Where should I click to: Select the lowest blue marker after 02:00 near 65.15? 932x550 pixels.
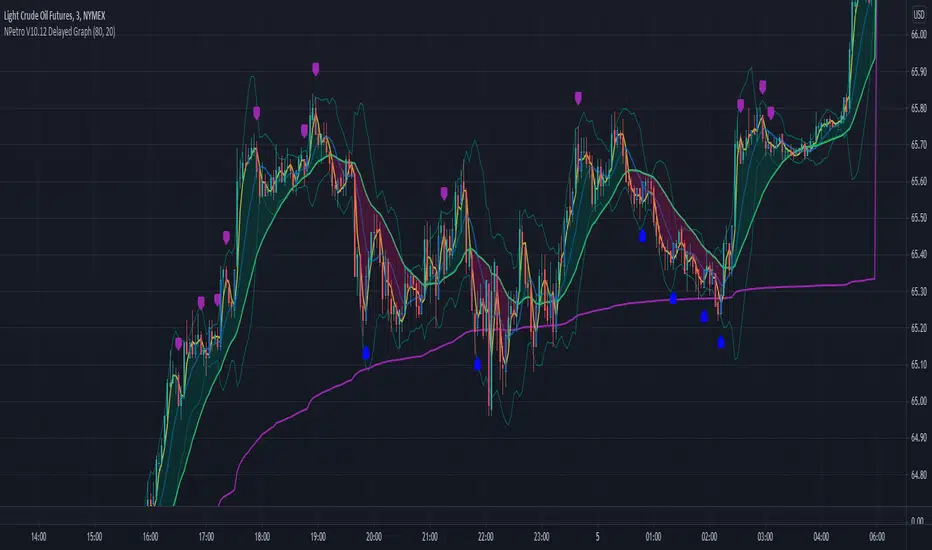tap(721, 342)
